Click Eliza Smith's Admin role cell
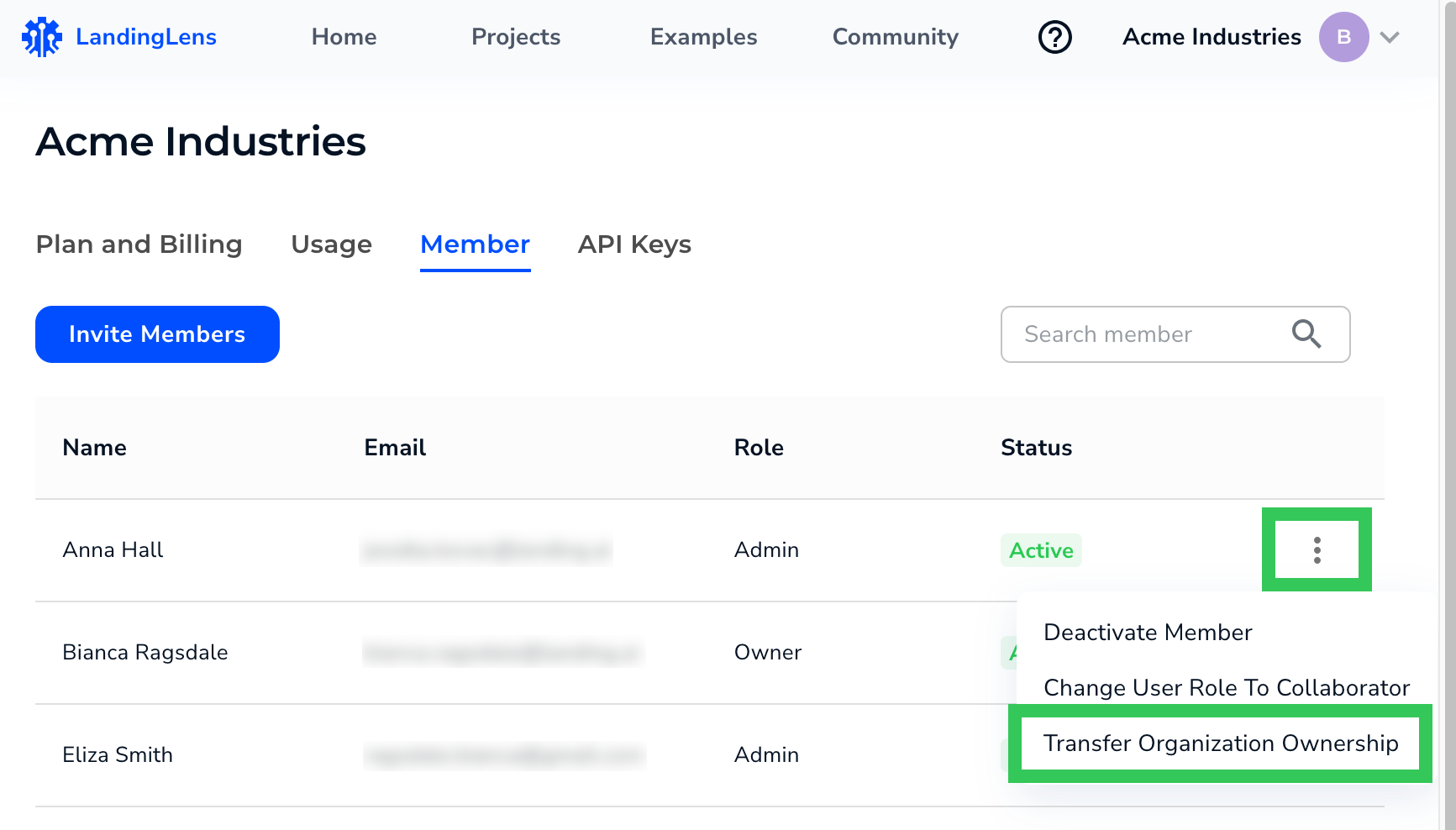The width and height of the screenshot is (1456, 830). pyautogui.click(x=766, y=755)
